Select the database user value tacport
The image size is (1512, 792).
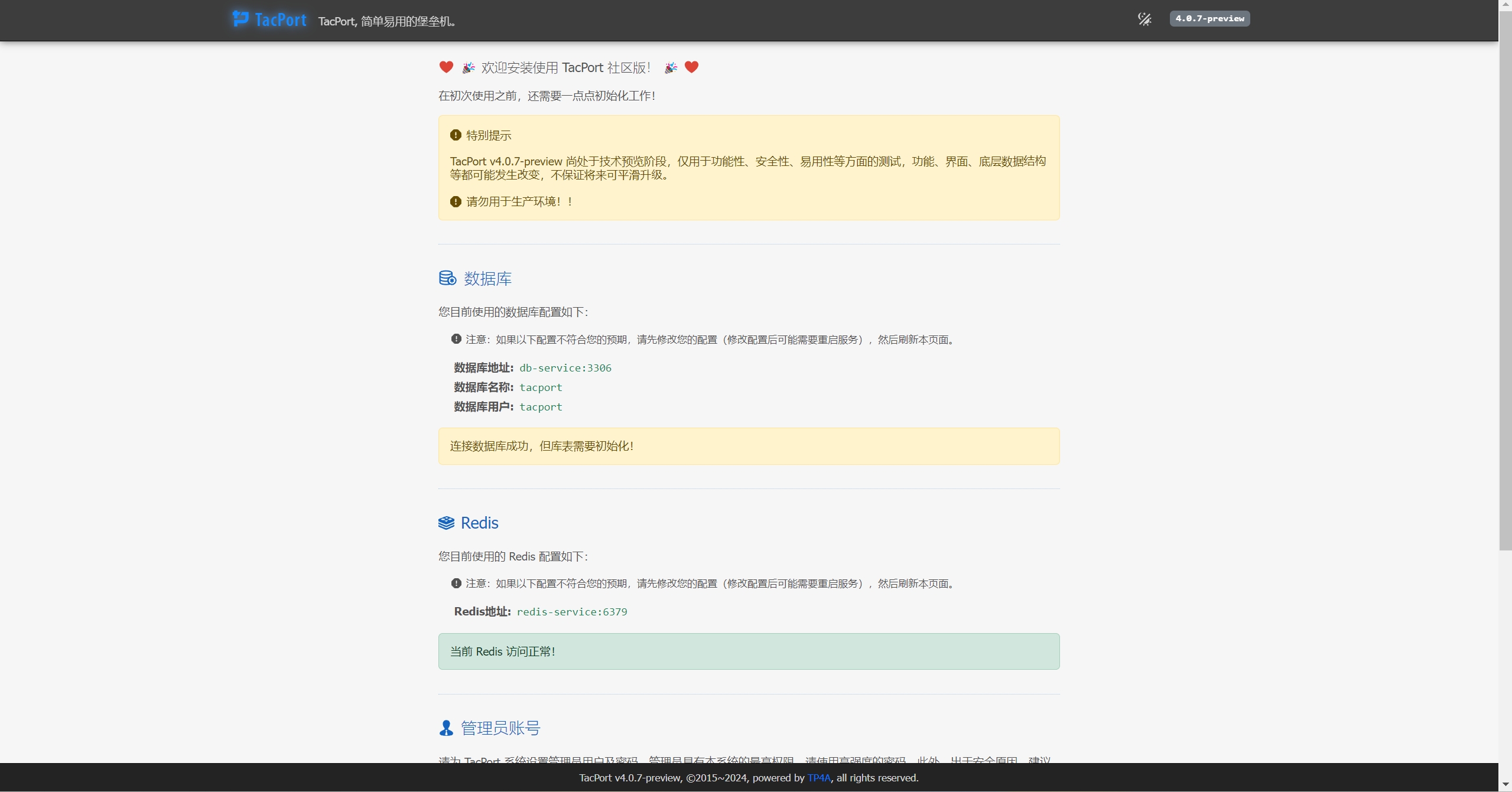541,406
